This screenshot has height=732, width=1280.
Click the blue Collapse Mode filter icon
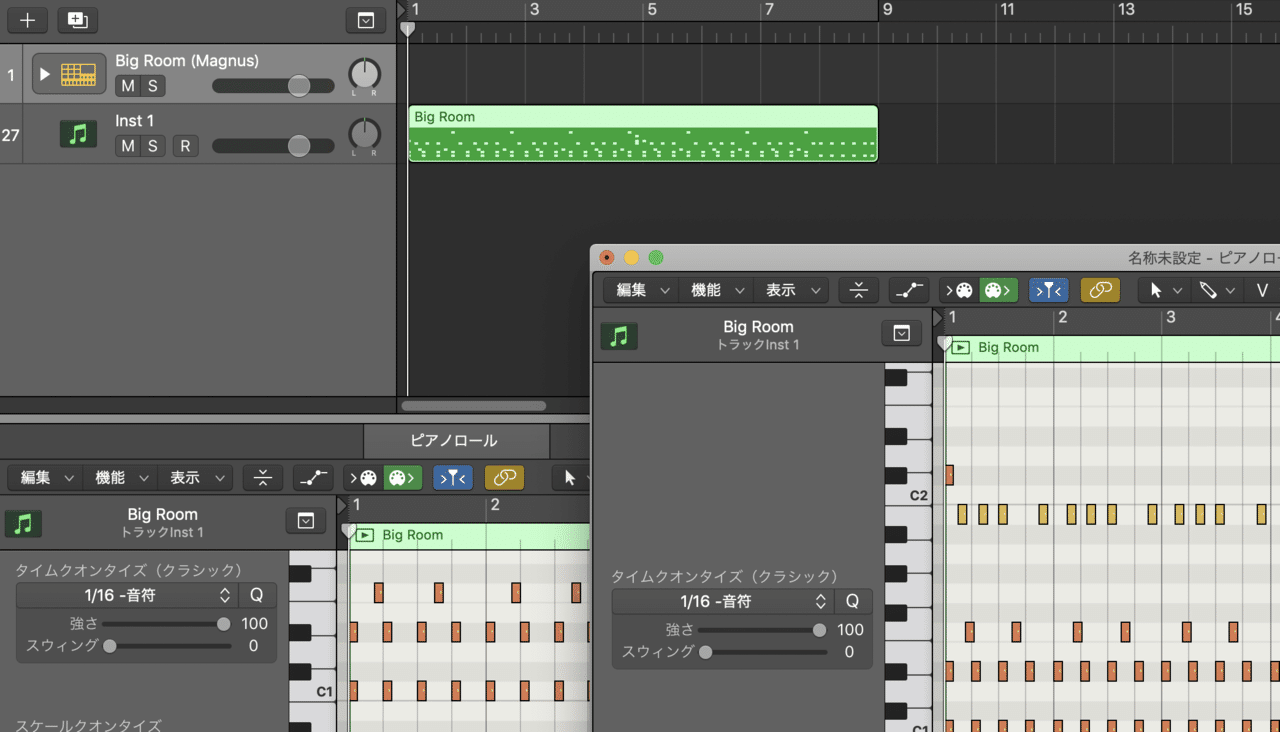(1048, 290)
